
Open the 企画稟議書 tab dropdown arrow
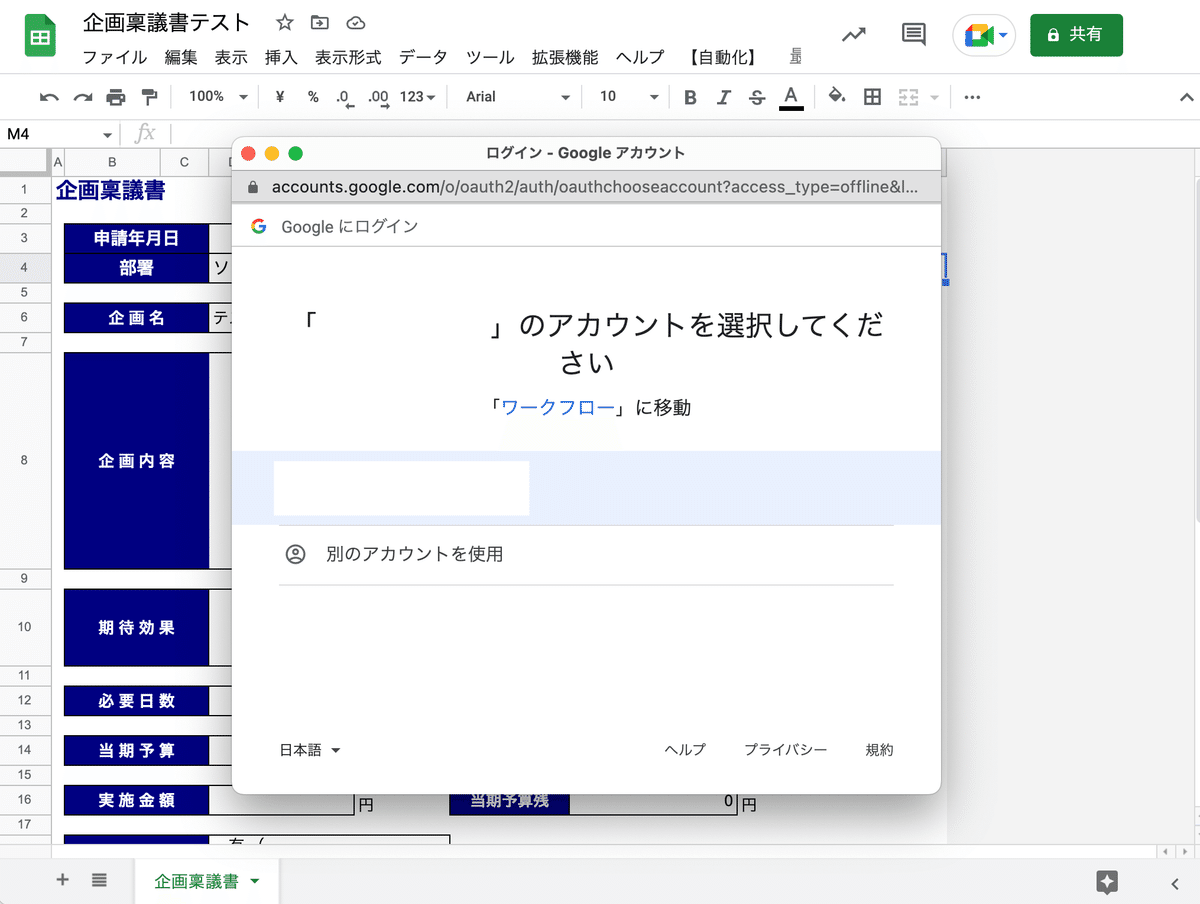point(254,881)
